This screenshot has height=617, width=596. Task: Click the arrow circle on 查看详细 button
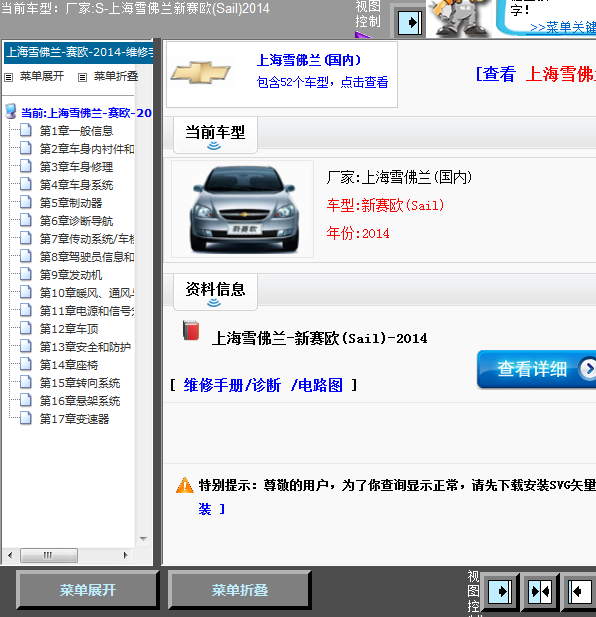589,369
